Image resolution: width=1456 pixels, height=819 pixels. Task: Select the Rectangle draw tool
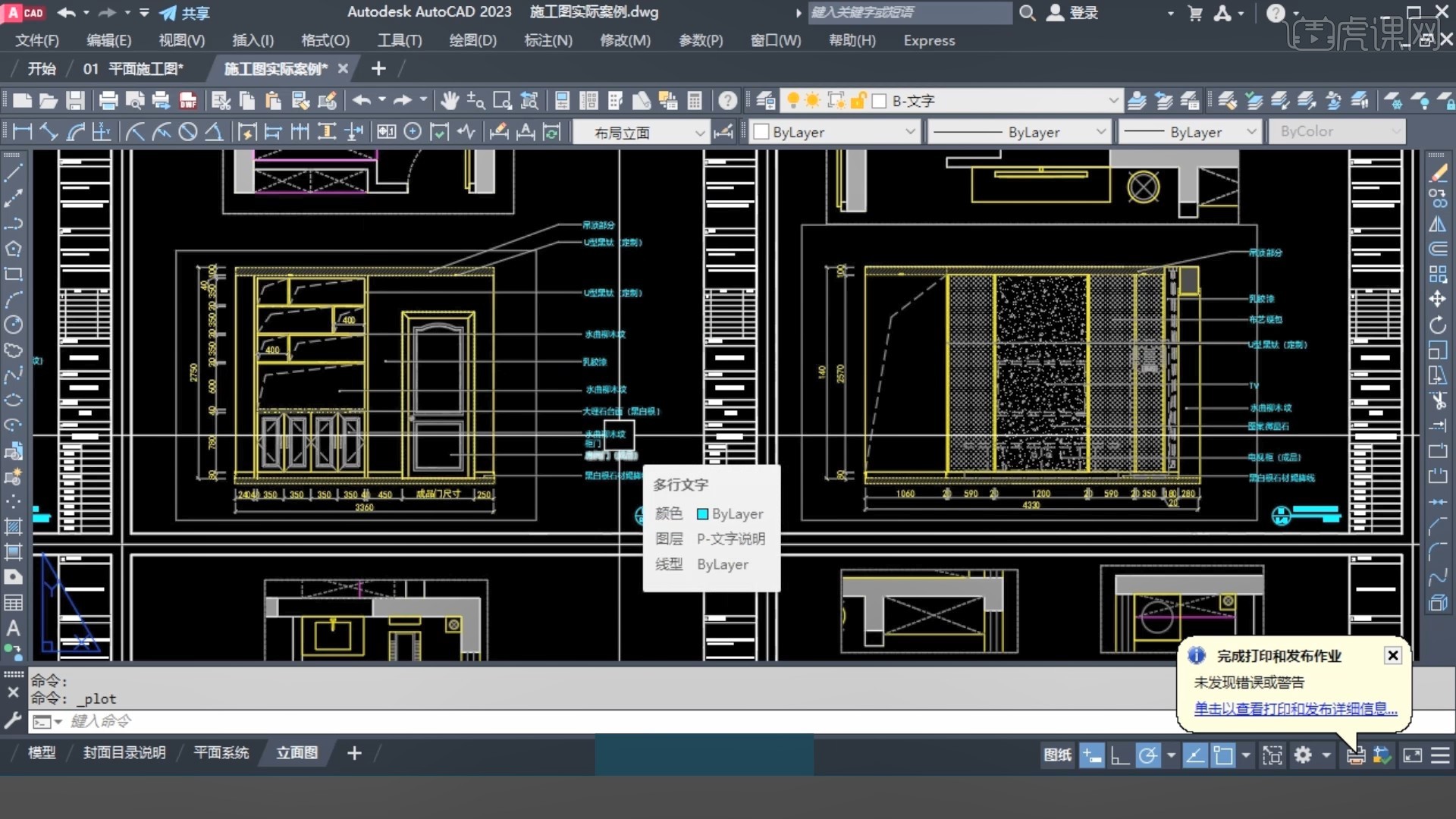coord(13,274)
